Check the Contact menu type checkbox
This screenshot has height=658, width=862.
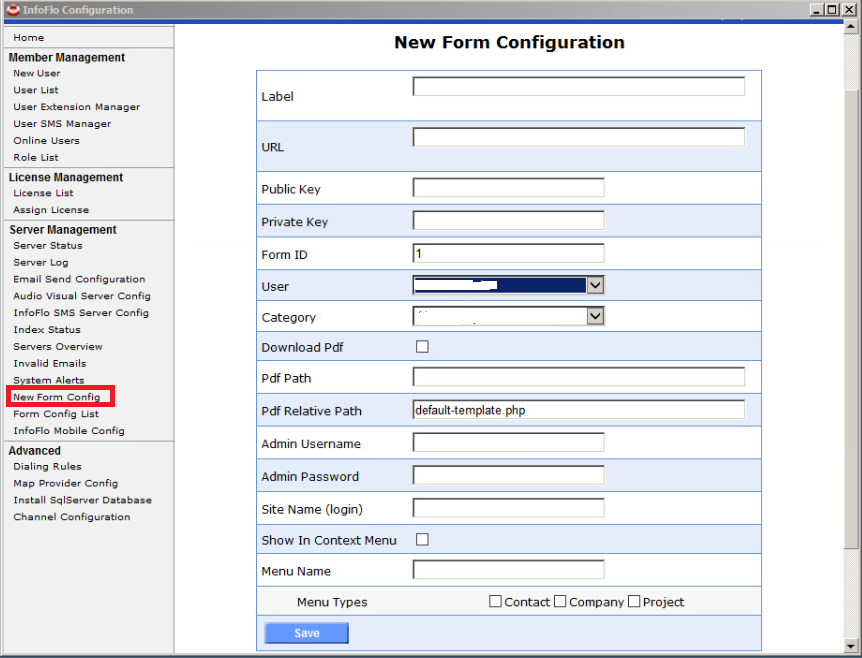[x=495, y=602]
